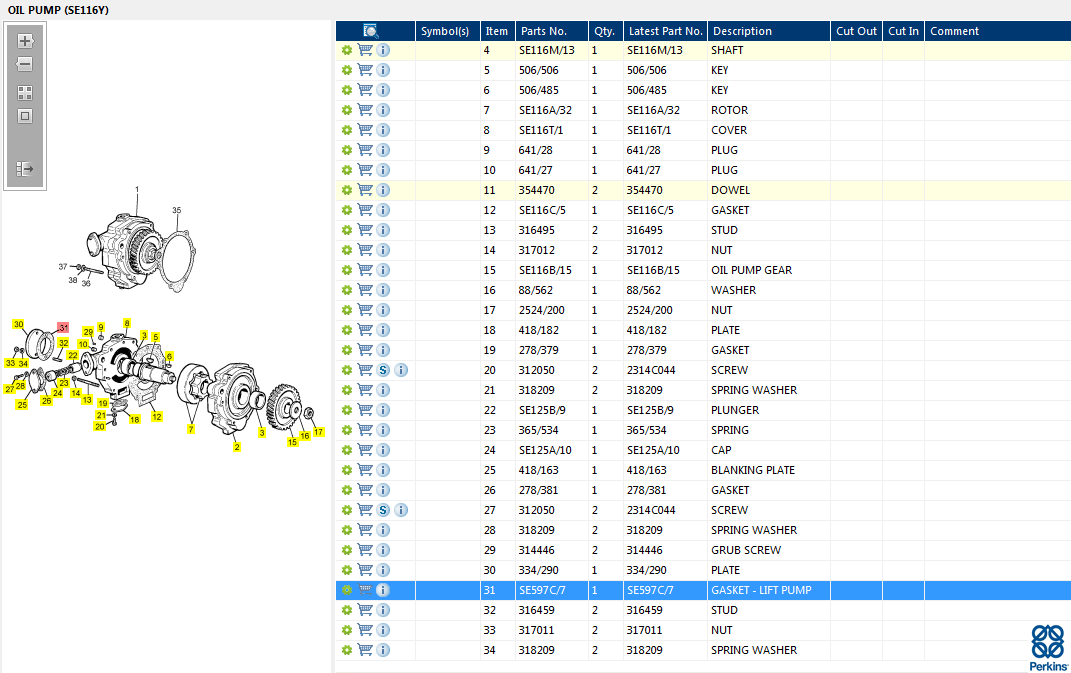Click callout 30 on the exploded diagram
Viewport: 1071px width, 673px height.
[x=18, y=325]
